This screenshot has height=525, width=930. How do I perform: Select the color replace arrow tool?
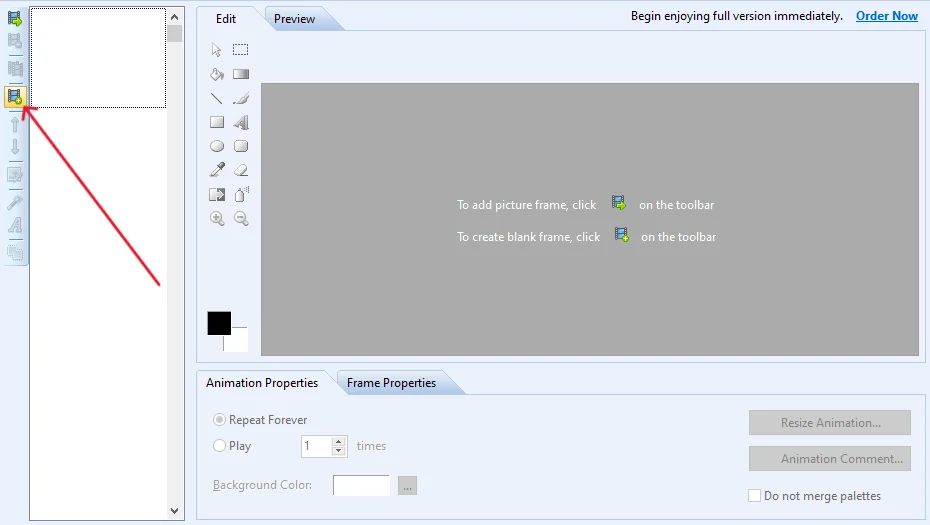[217, 195]
